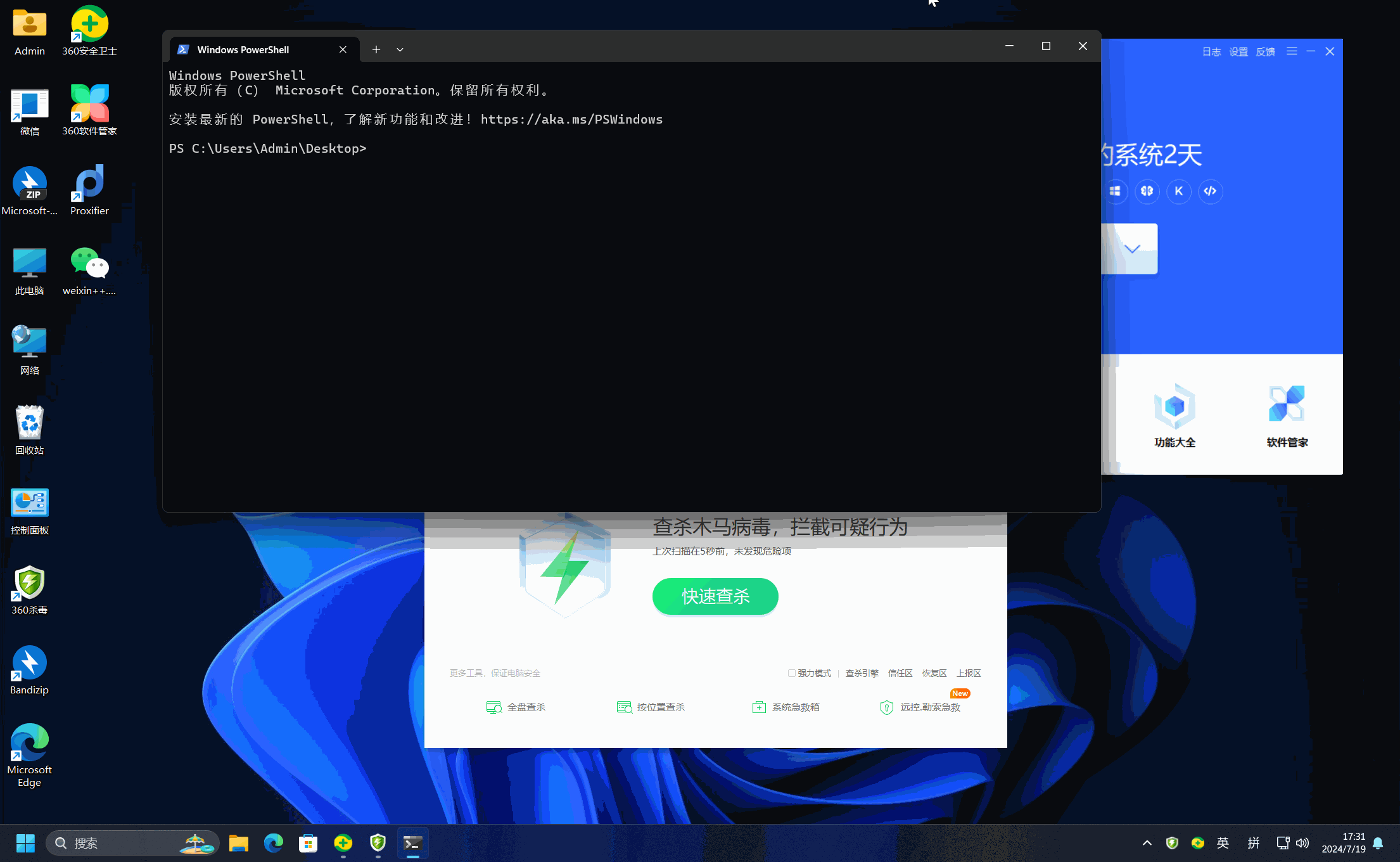Open the PowerShell new-tab dropdown arrow
The image size is (1400, 862).
point(400,49)
